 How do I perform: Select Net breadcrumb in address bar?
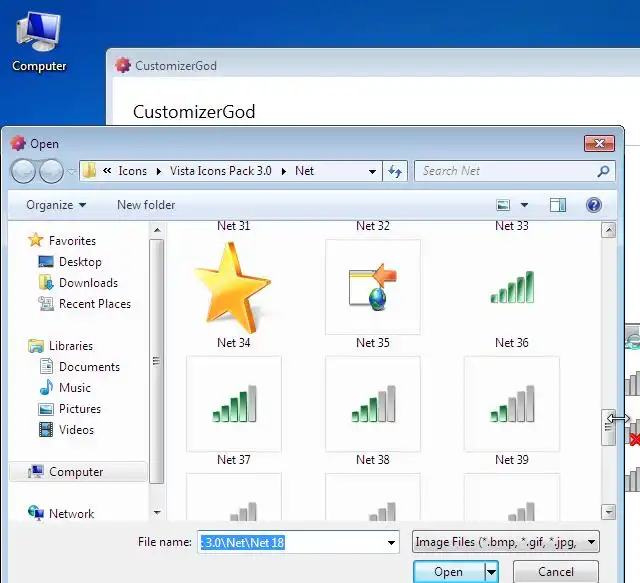tap(304, 171)
